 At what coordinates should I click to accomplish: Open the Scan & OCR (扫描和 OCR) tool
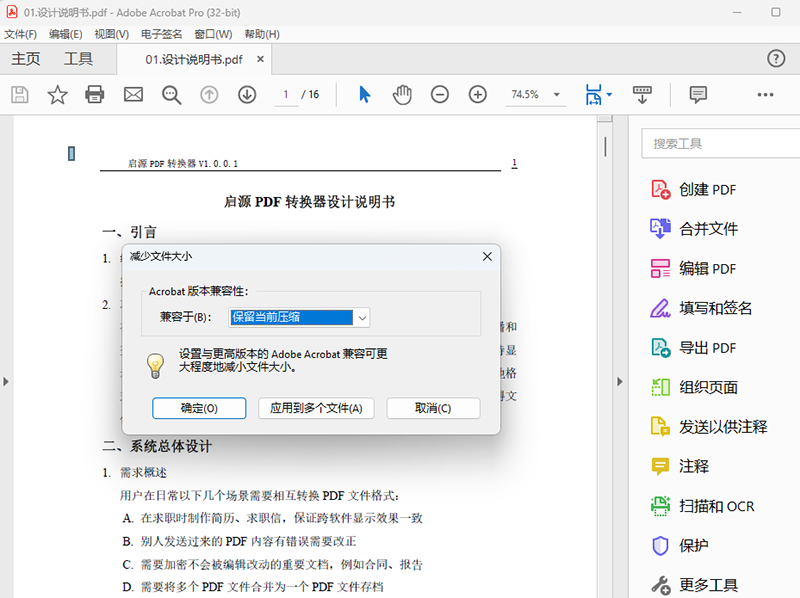click(x=702, y=506)
